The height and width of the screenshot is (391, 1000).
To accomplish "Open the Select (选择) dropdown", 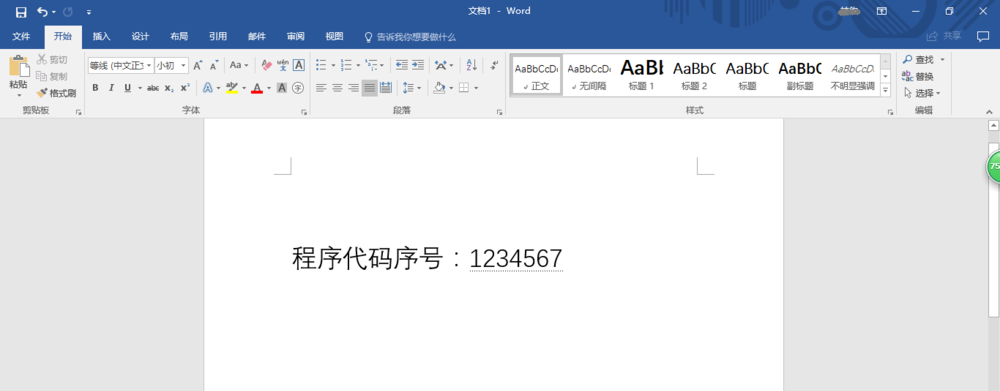I will click(x=922, y=93).
